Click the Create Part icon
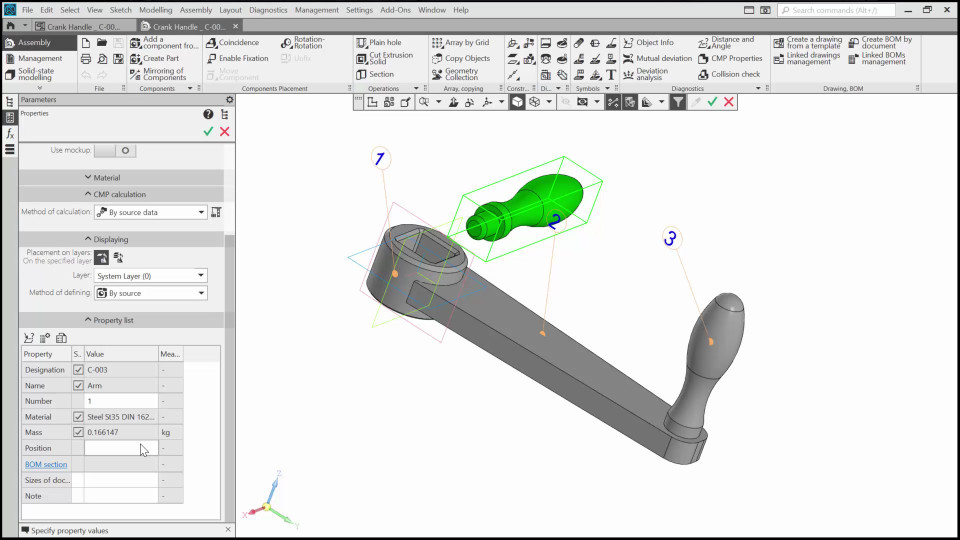This screenshot has height=540, width=960. 154,58
